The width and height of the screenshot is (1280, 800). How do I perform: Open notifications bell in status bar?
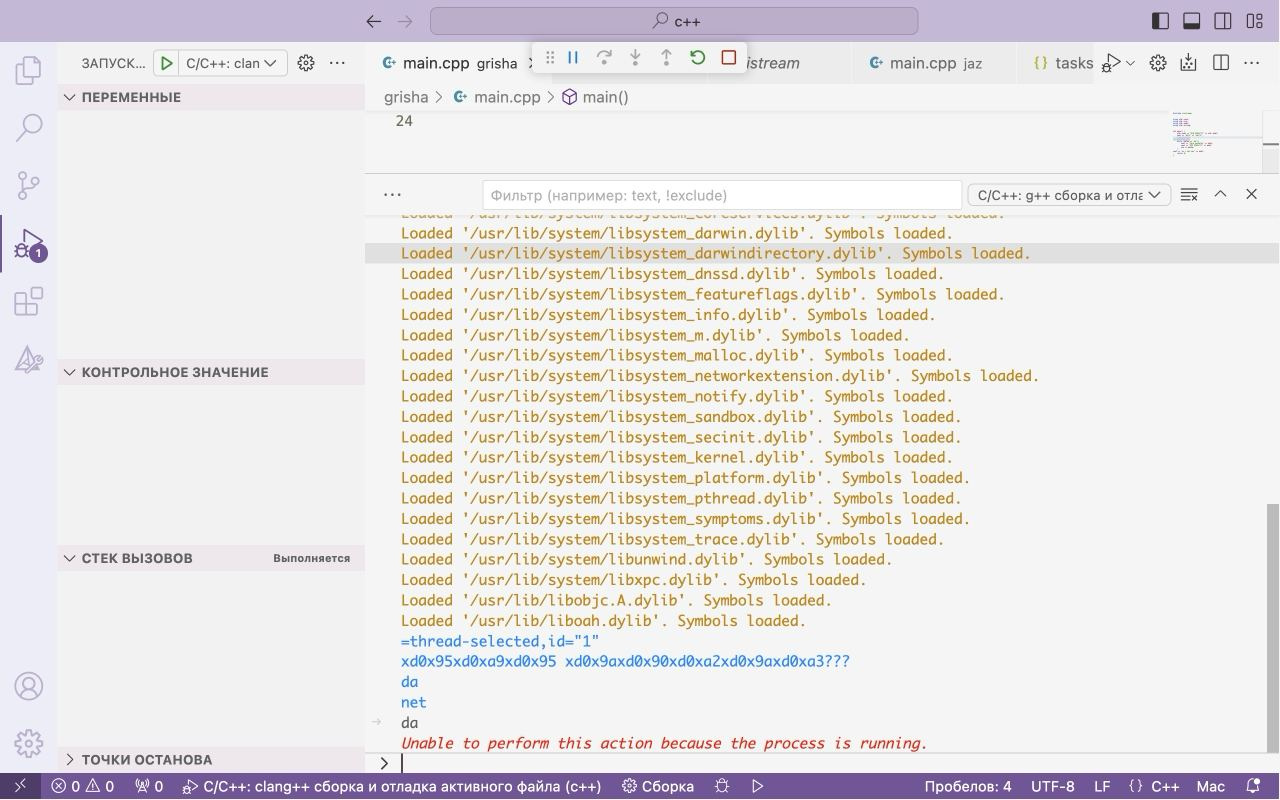1253,786
